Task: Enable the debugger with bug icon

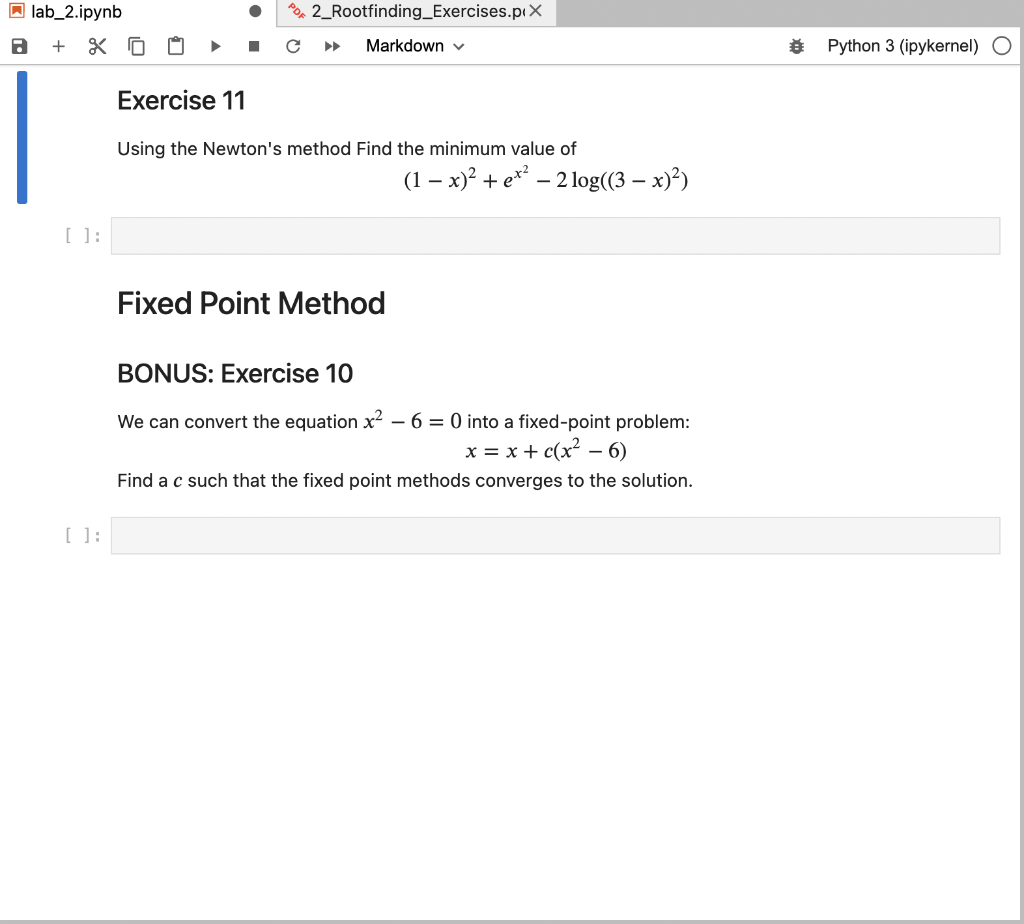Action: pyautogui.click(x=796, y=45)
